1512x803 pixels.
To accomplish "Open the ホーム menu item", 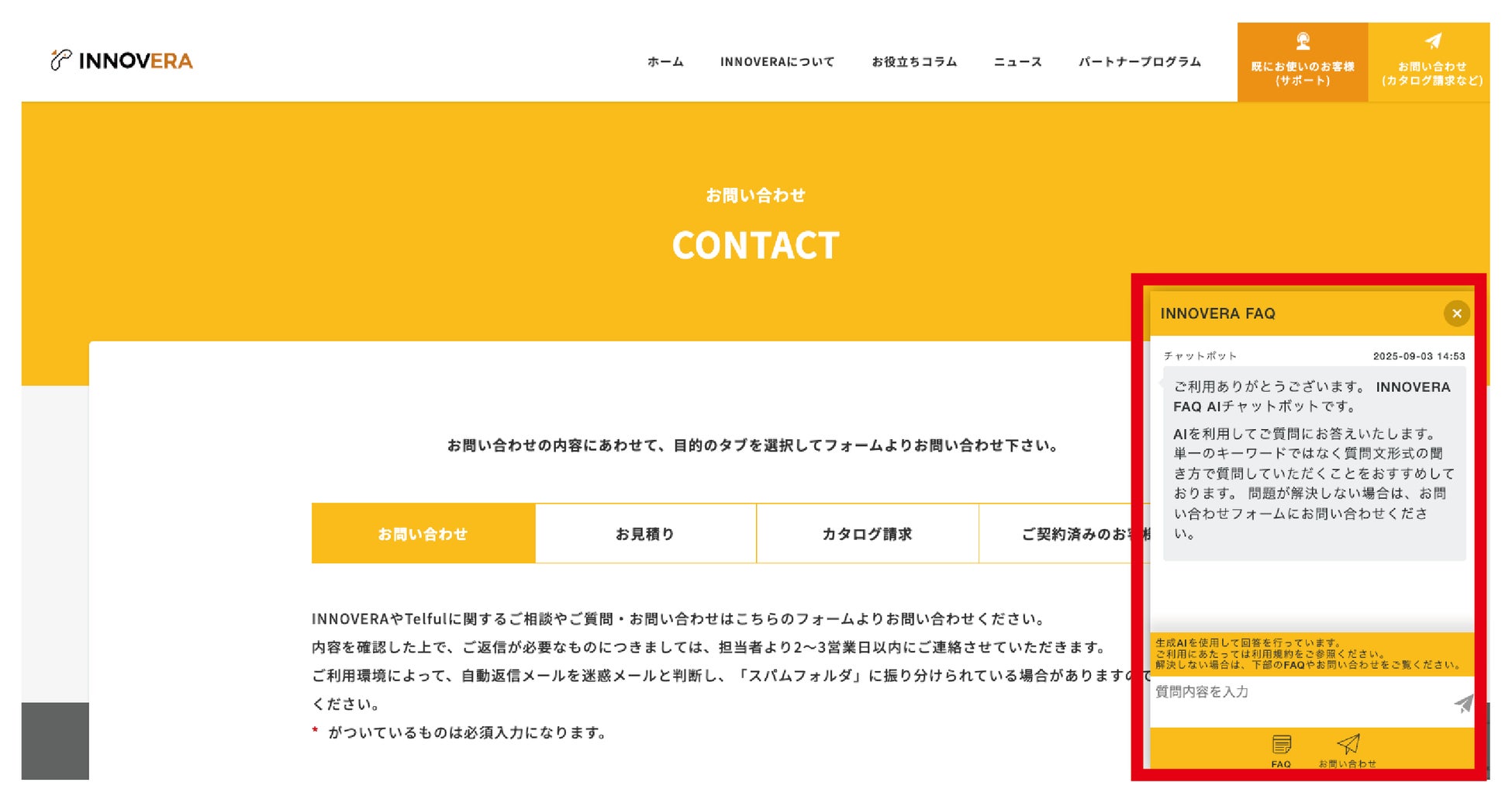I will (x=665, y=62).
